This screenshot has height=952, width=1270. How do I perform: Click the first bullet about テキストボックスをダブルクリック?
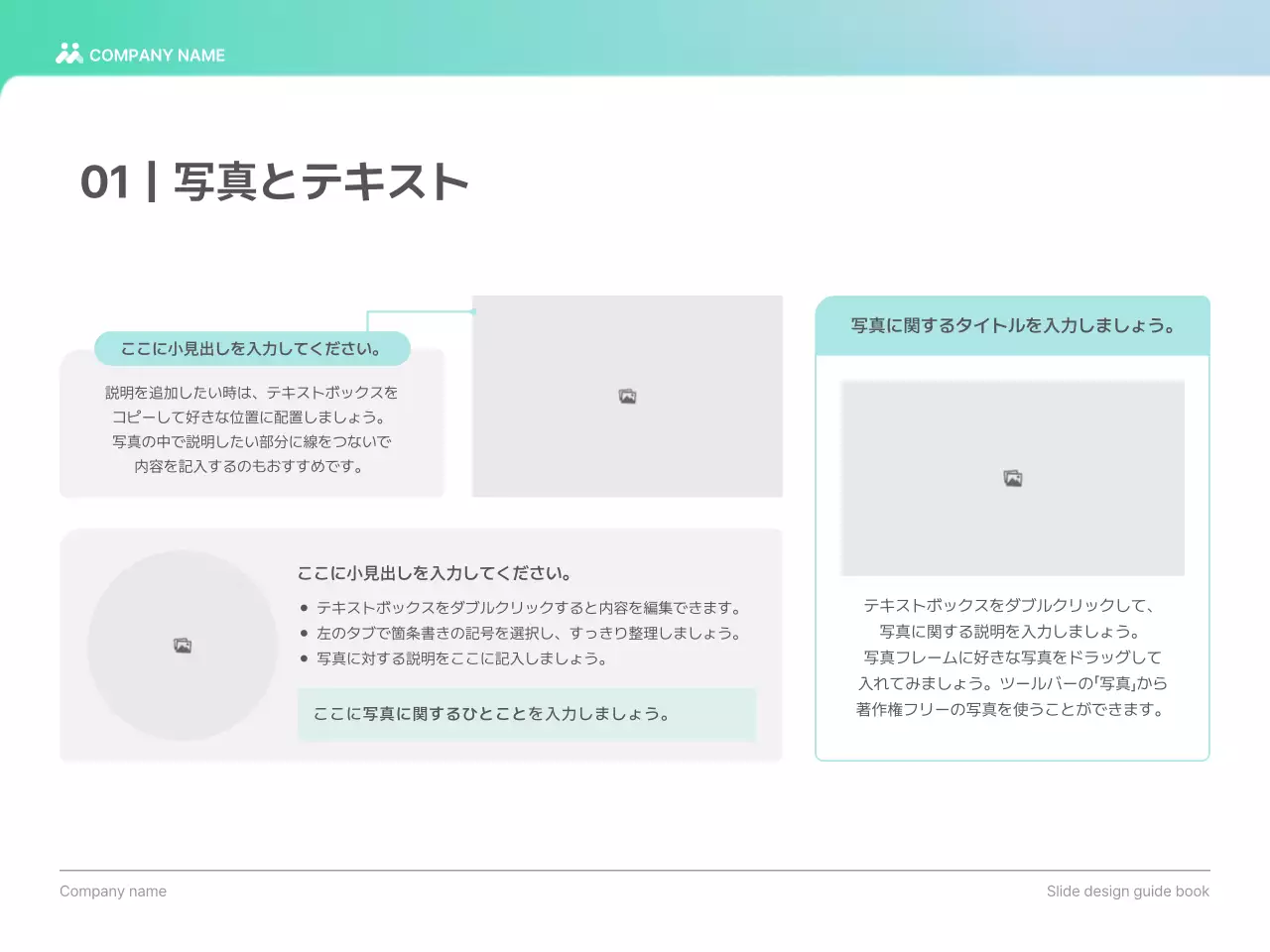point(528,608)
